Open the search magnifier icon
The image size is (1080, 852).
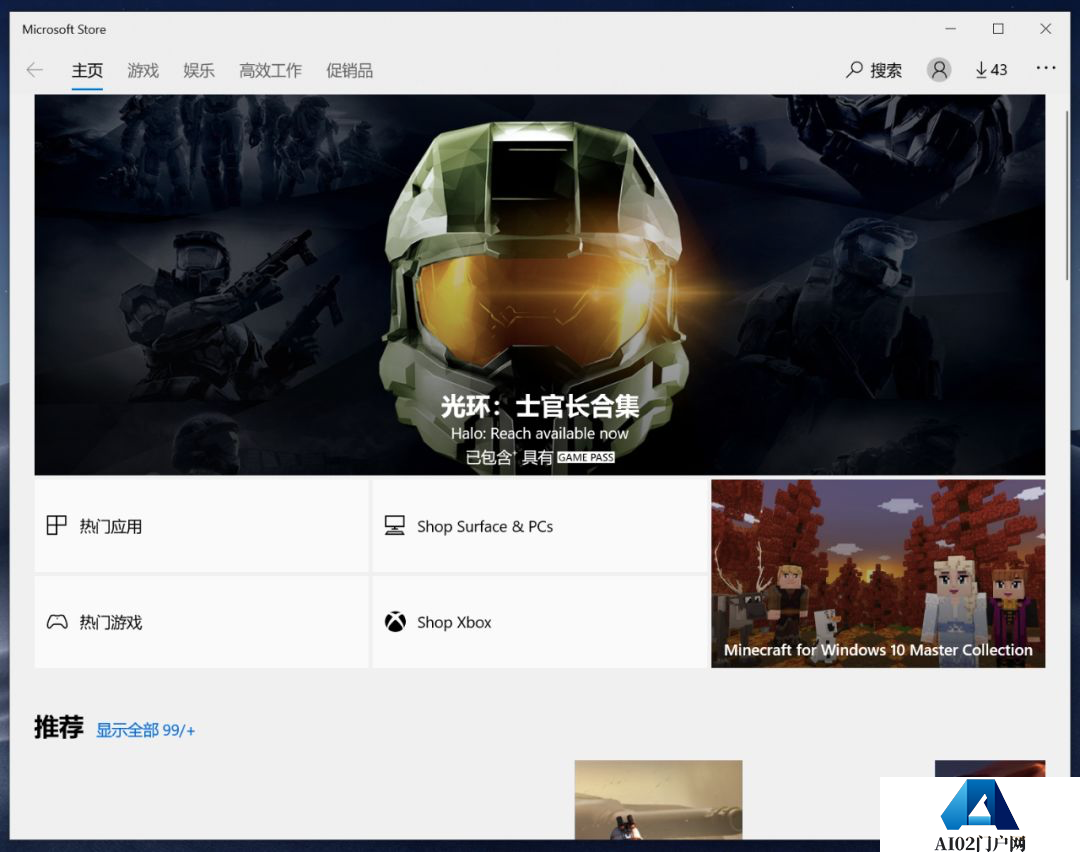click(854, 70)
